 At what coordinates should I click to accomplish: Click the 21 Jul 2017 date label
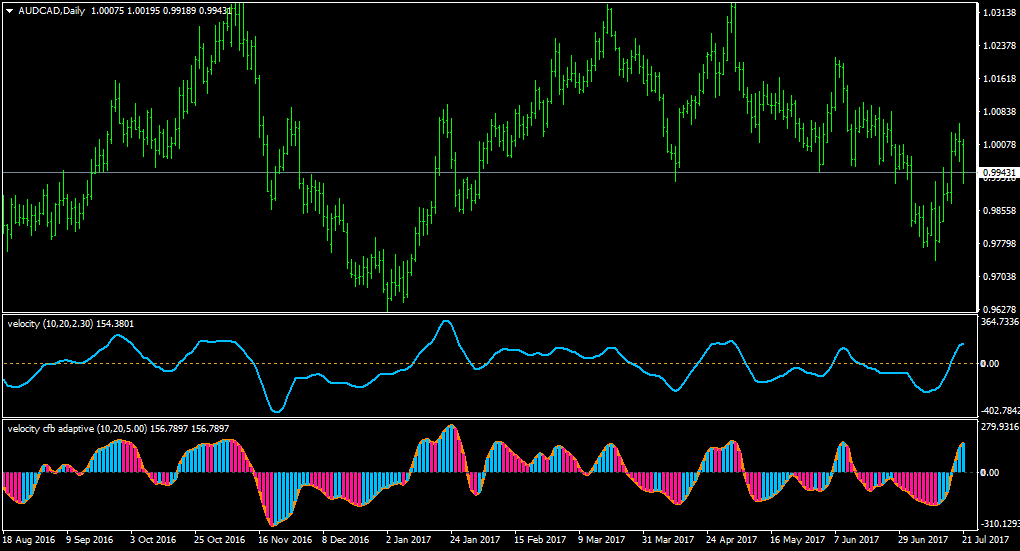984,539
